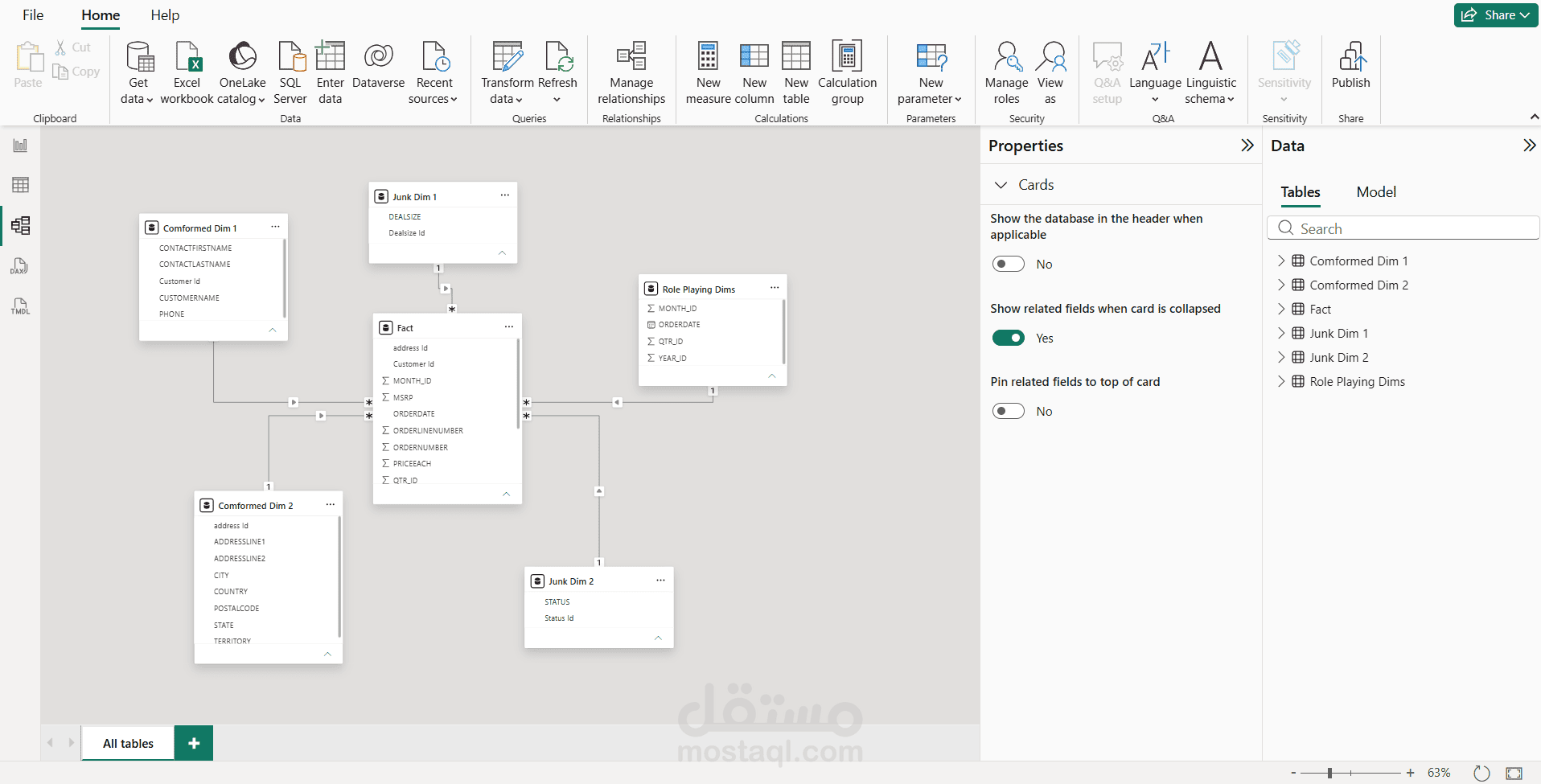The width and height of the screenshot is (1541, 784).
Task: Open the Get data source picker
Action: coord(138,73)
